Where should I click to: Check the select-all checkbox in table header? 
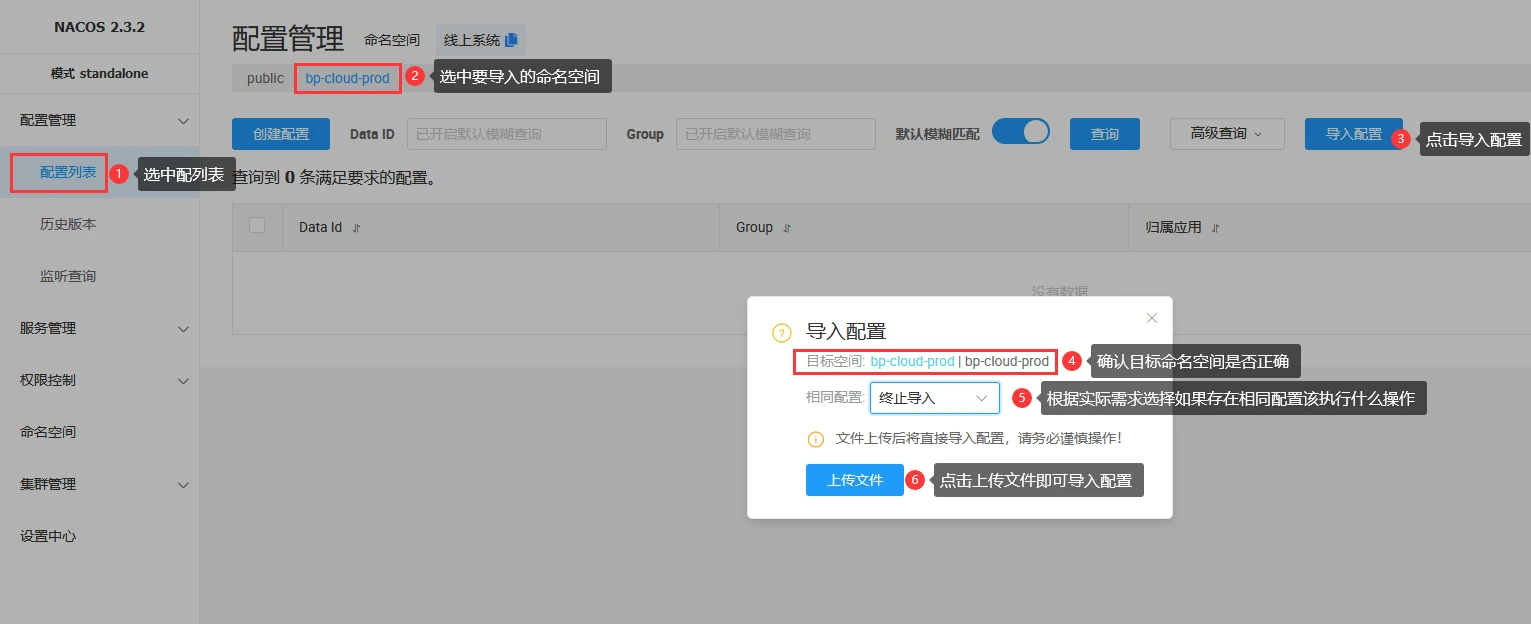[x=257, y=226]
